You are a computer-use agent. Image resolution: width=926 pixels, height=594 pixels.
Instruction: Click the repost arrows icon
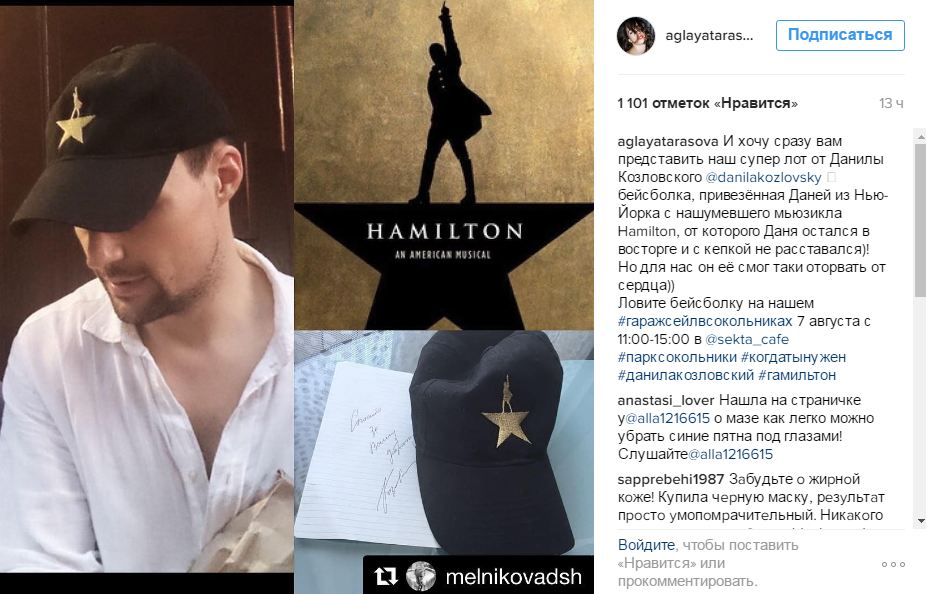click(x=386, y=576)
